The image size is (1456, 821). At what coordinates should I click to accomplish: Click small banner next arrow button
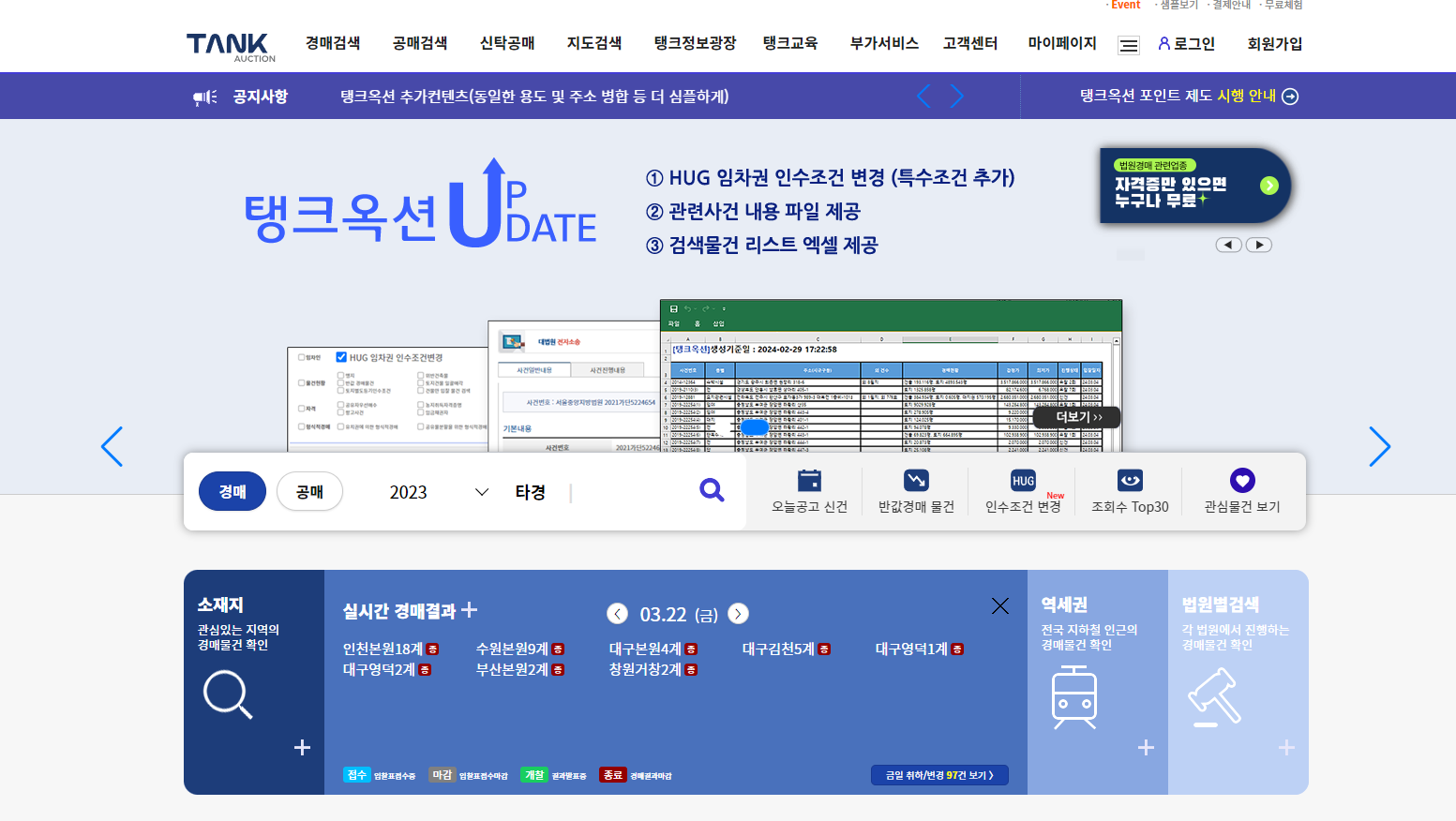tap(1259, 245)
